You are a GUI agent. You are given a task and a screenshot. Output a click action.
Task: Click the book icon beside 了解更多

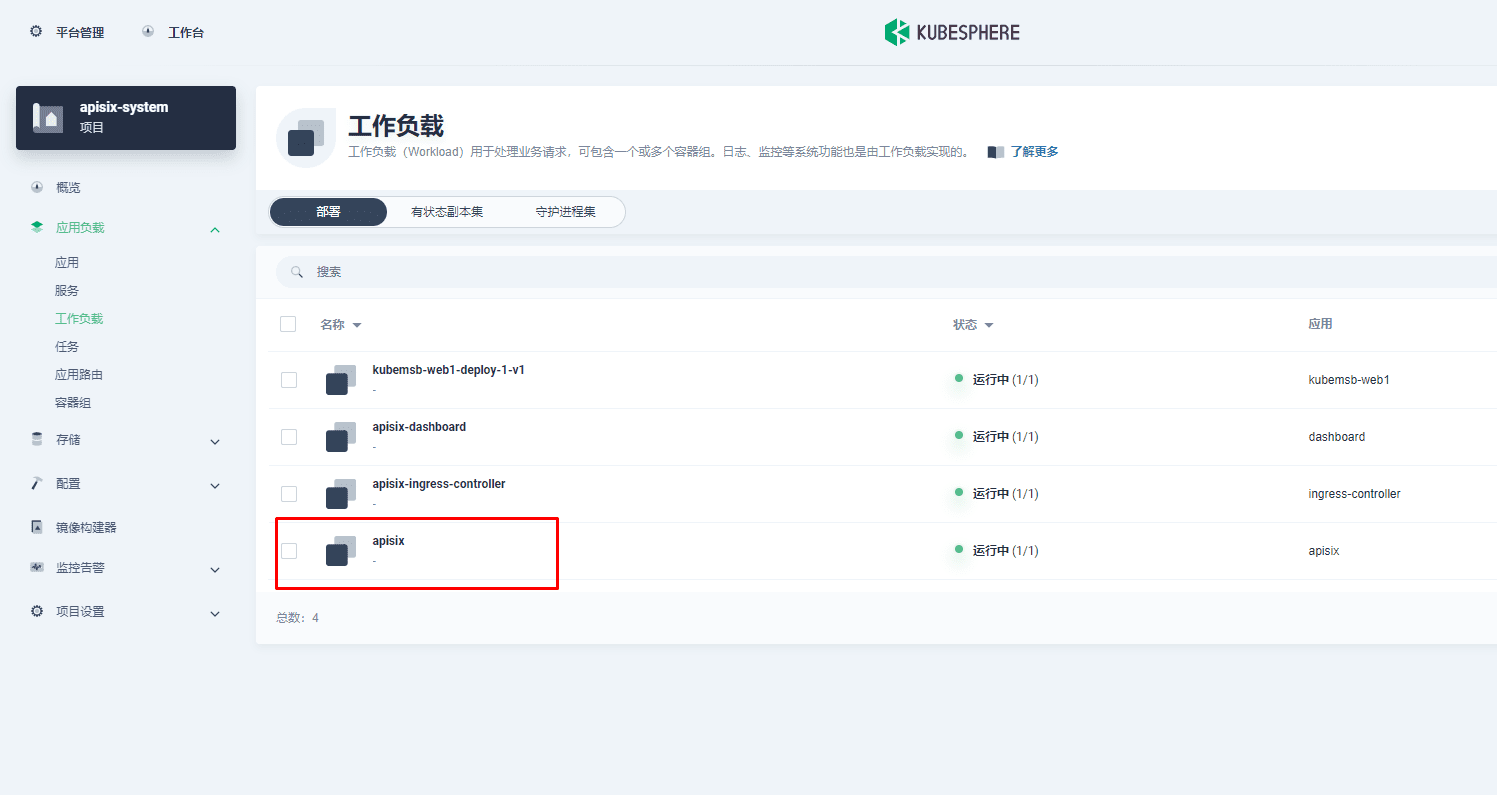tap(995, 152)
